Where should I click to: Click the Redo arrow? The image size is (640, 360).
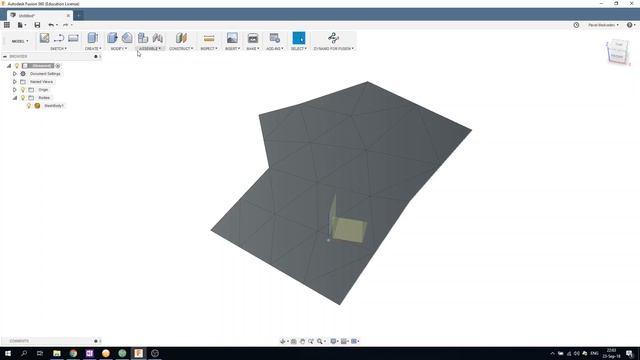(x=65, y=25)
